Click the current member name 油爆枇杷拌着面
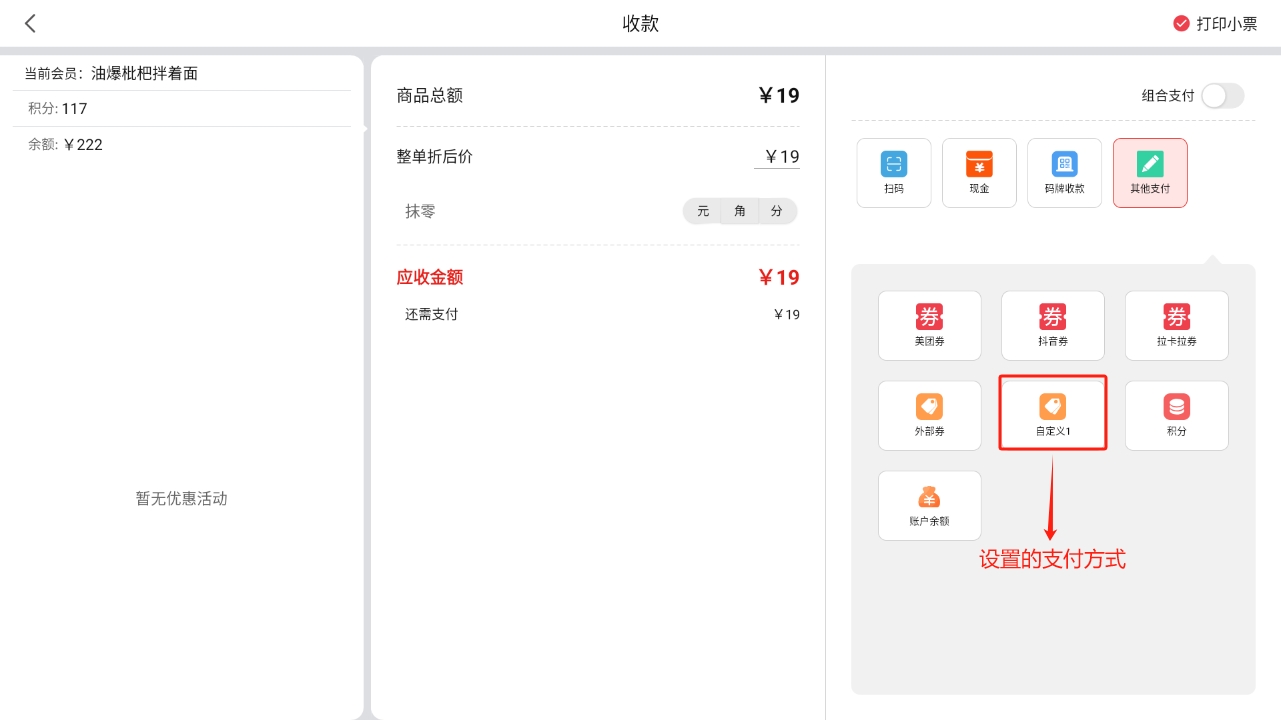Screen dimensions: 1281x720 (145, 73)
